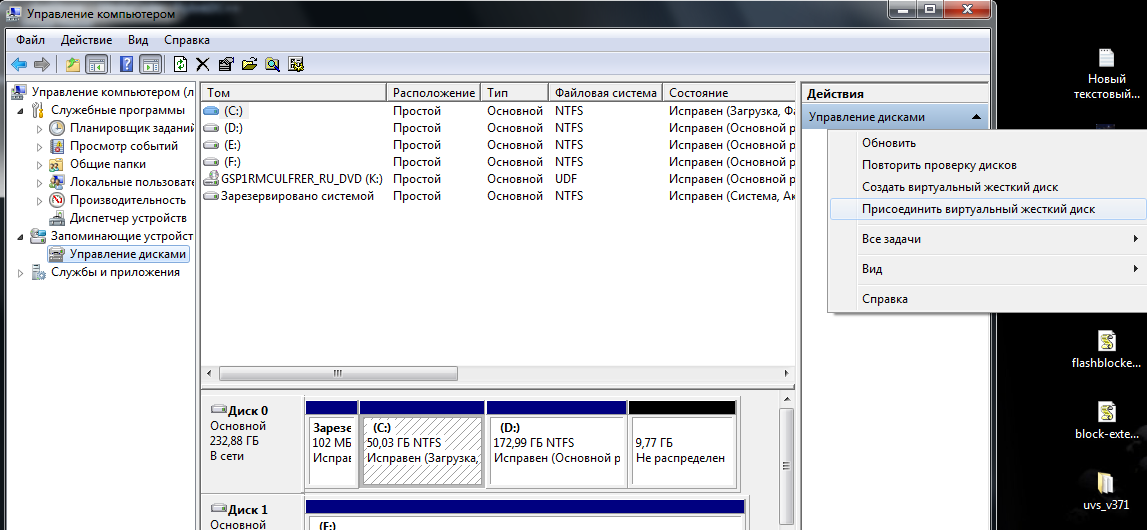The height and width of the screenshot is (530, 1147).
Task: Click the Планировщик заданий clock icon
Action: (x=57, y=128)
